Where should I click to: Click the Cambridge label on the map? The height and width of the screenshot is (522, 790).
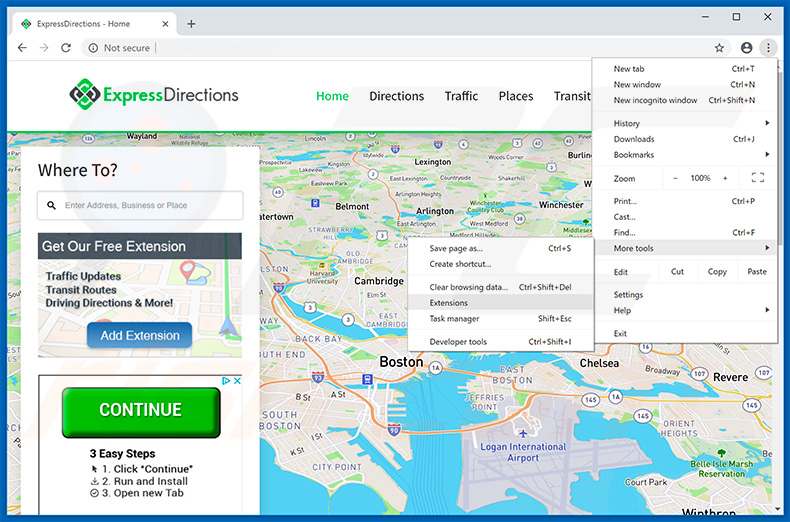tap(379, 281)
